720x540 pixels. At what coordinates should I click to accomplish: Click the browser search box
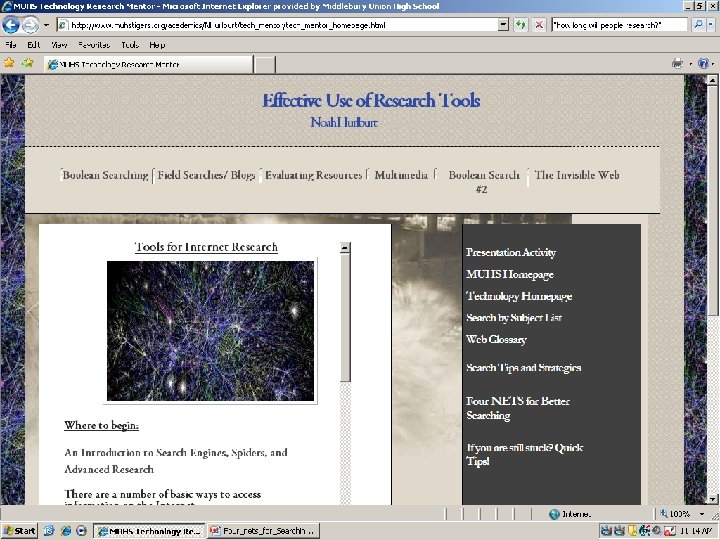619,25
